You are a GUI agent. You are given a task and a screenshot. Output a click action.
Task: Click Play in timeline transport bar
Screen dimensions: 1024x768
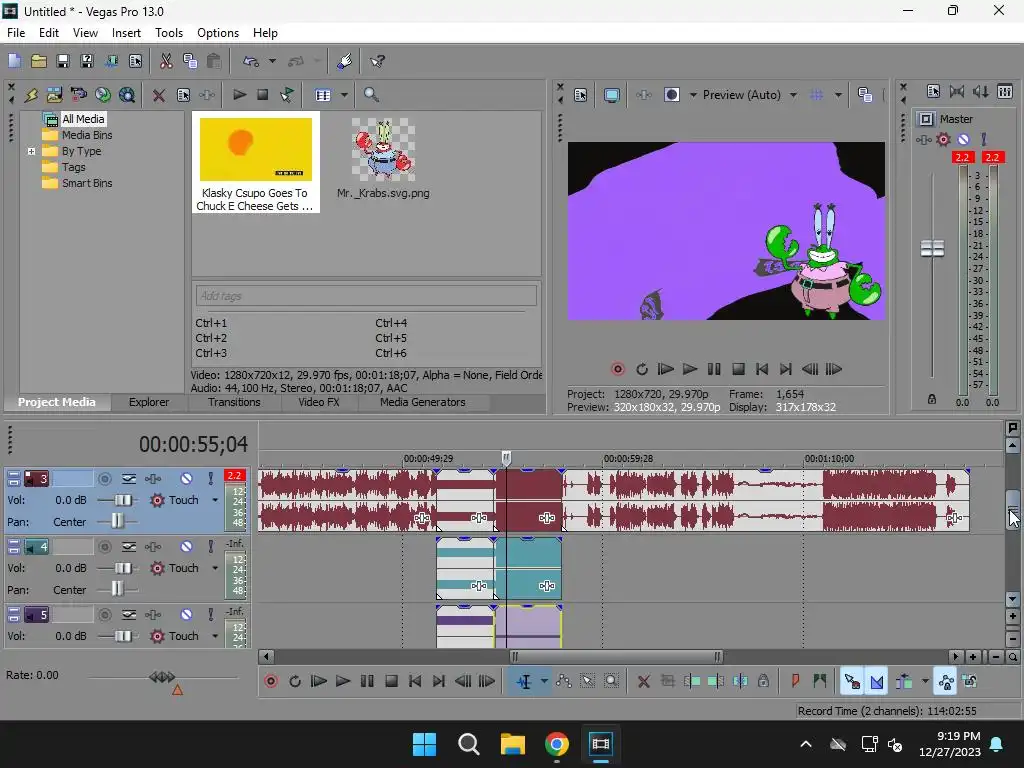(x=343, y=682)
